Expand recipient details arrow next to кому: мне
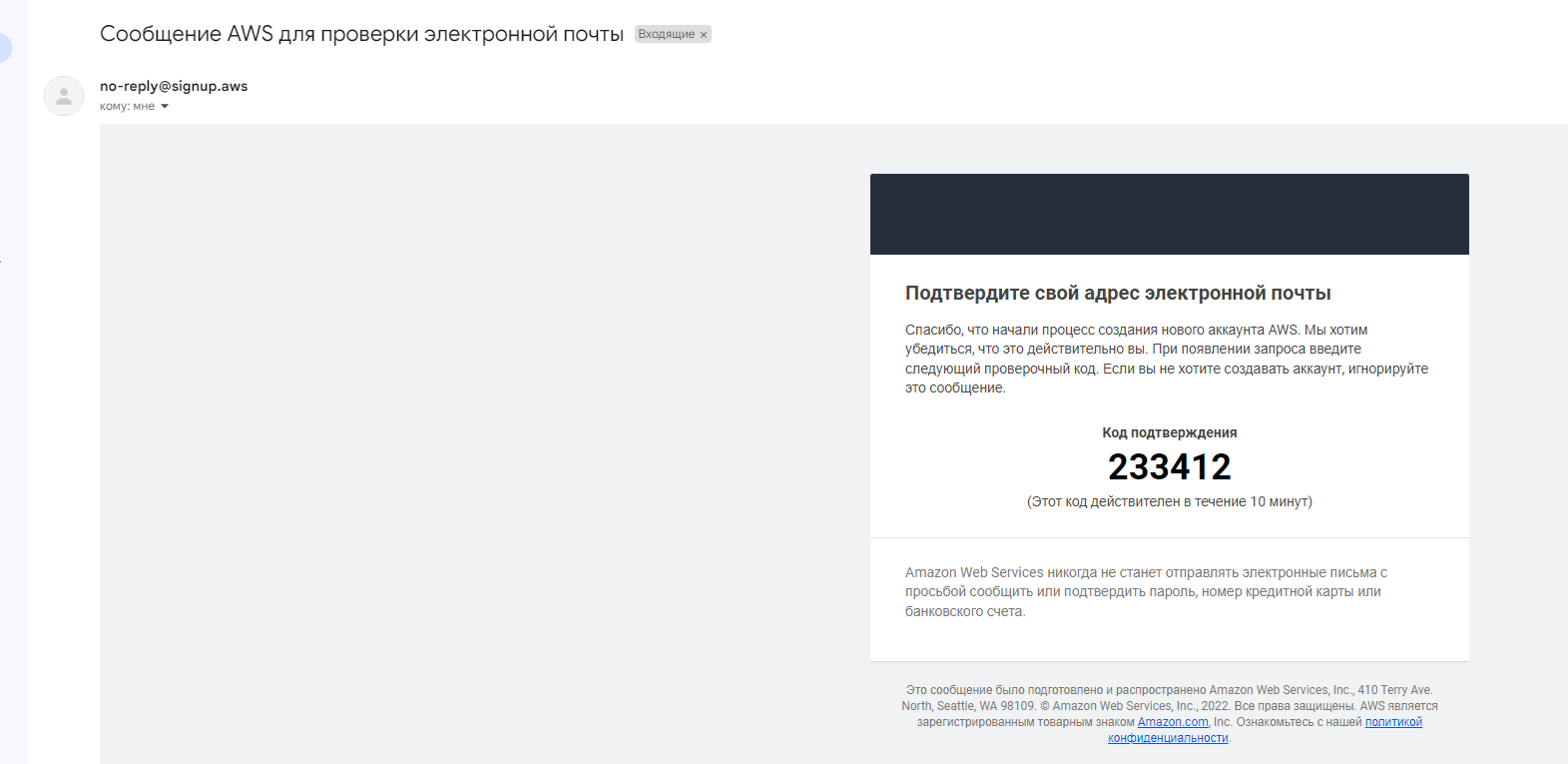Viewport: 1568px width, 764px height. click(165, 107)
